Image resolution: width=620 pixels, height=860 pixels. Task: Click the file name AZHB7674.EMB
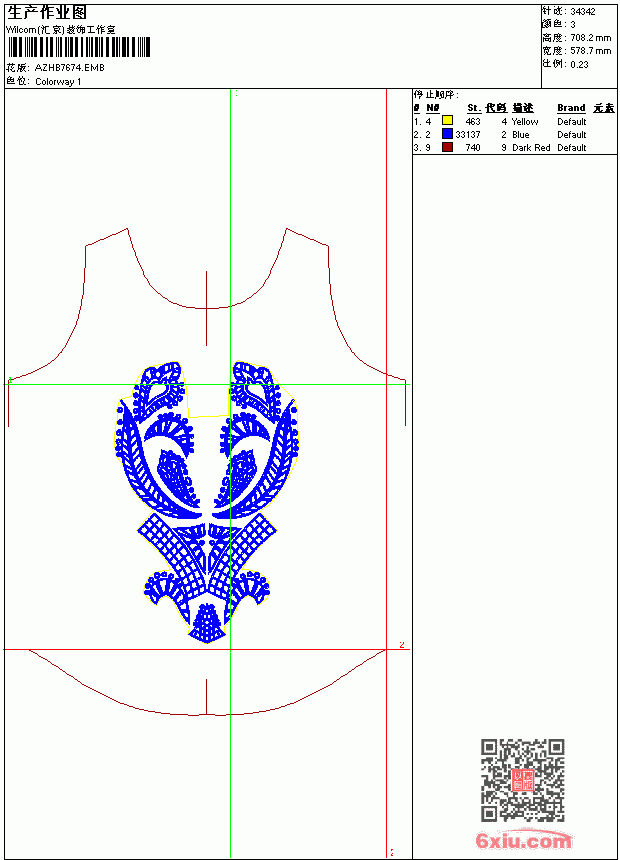tap(69, 68)
